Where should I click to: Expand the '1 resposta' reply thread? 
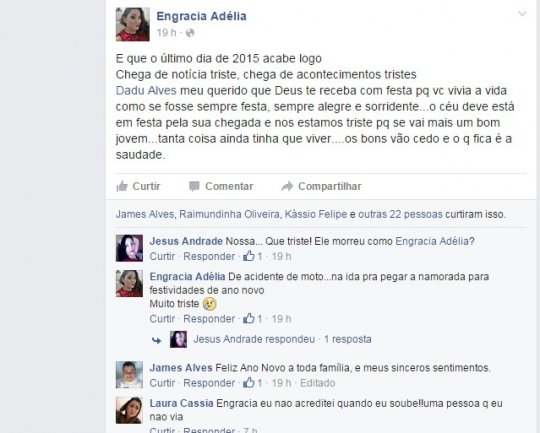click(x=347, y=339)
